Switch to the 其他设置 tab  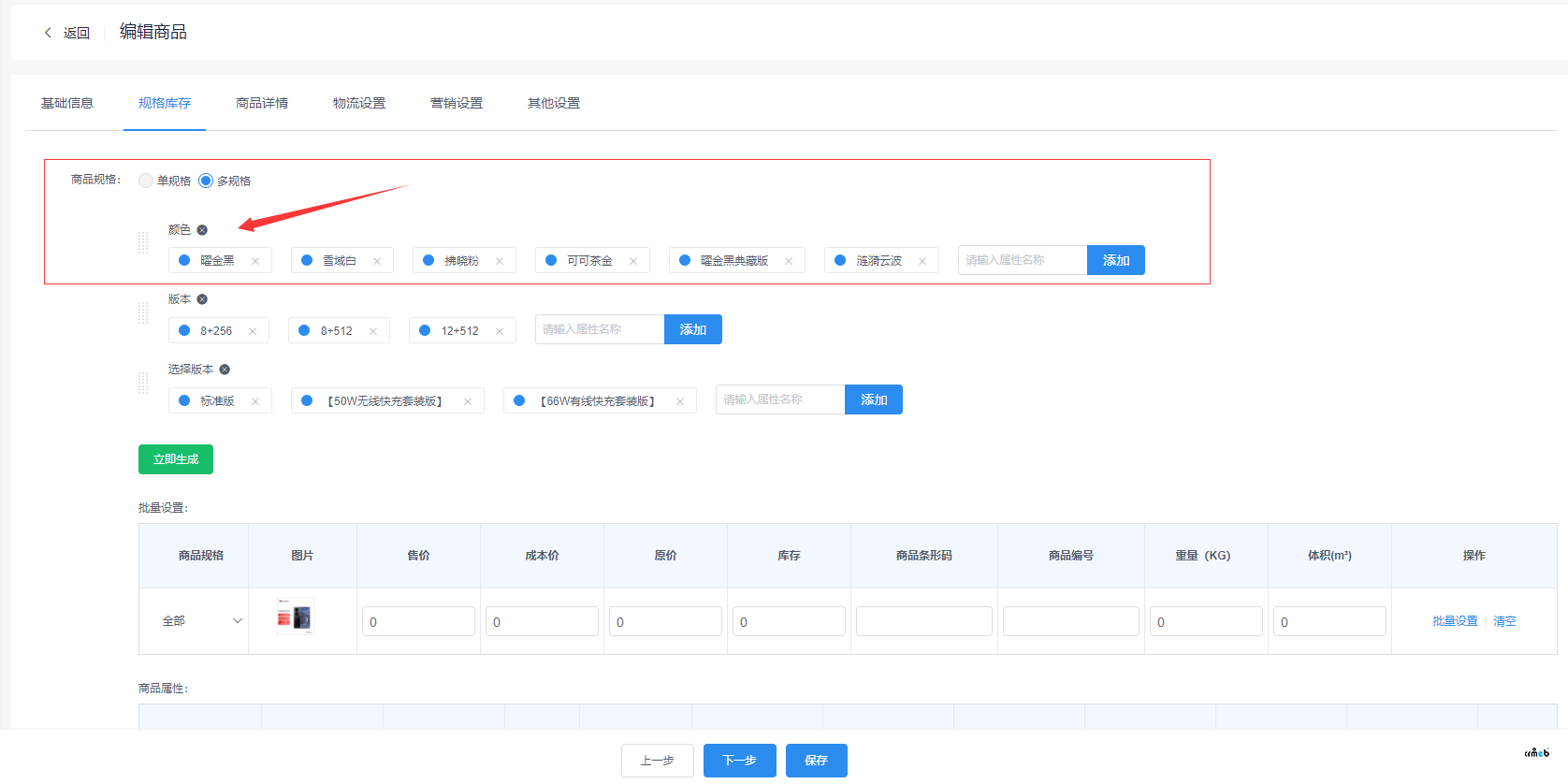click(x=554, y=103)
